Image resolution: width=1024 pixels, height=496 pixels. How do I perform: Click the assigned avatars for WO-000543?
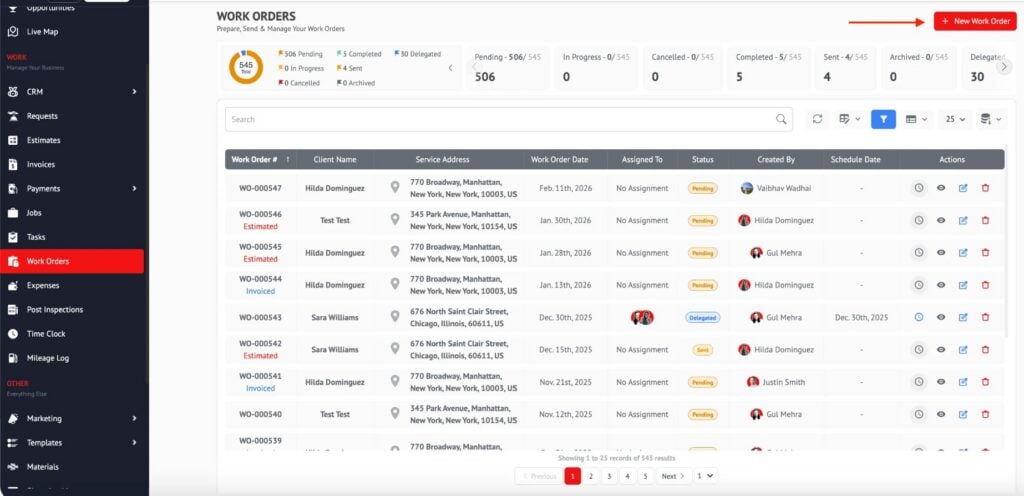click(x=642, y=317)
